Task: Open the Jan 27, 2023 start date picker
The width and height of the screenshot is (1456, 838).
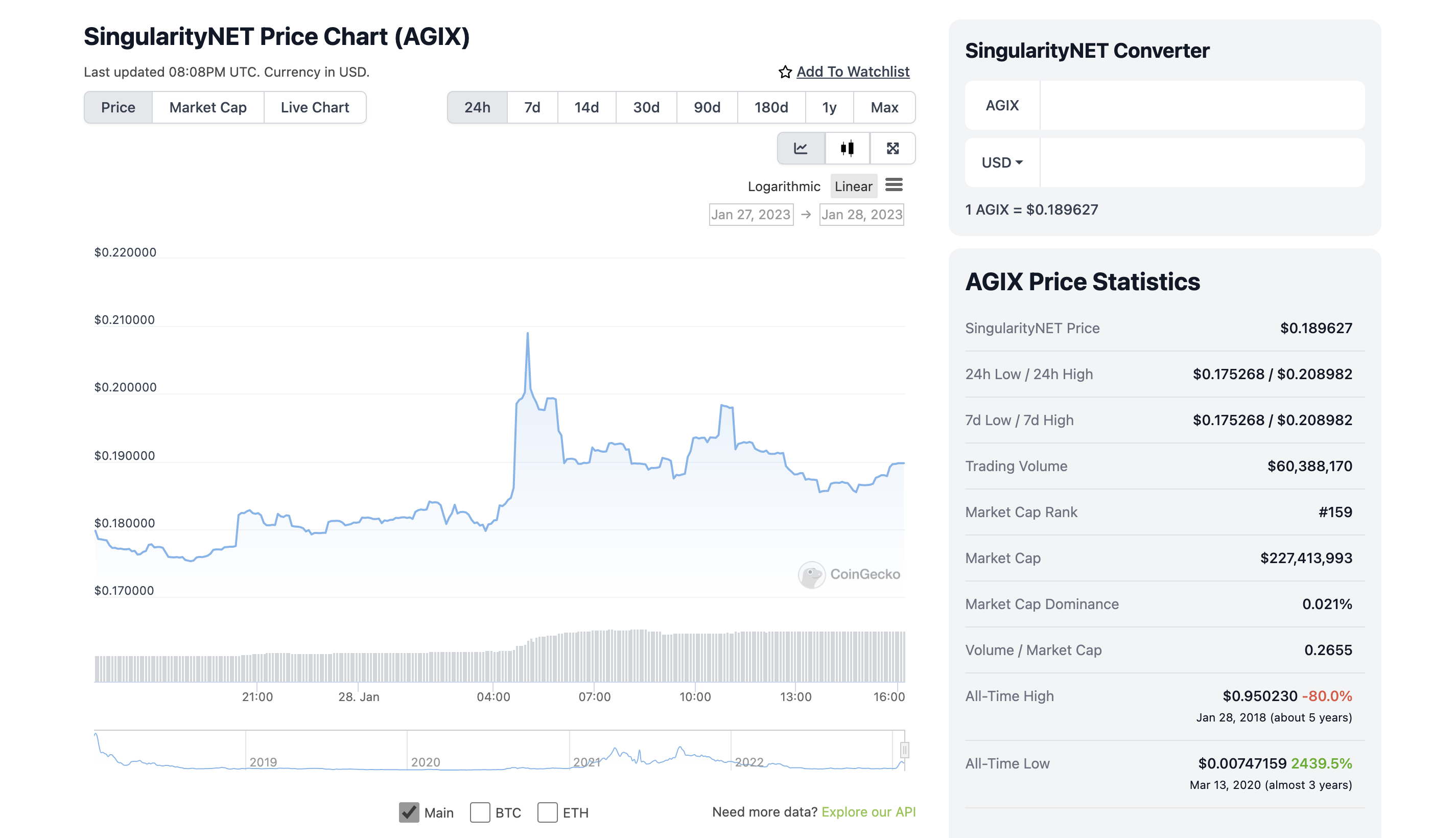Action: click(750, 215)
